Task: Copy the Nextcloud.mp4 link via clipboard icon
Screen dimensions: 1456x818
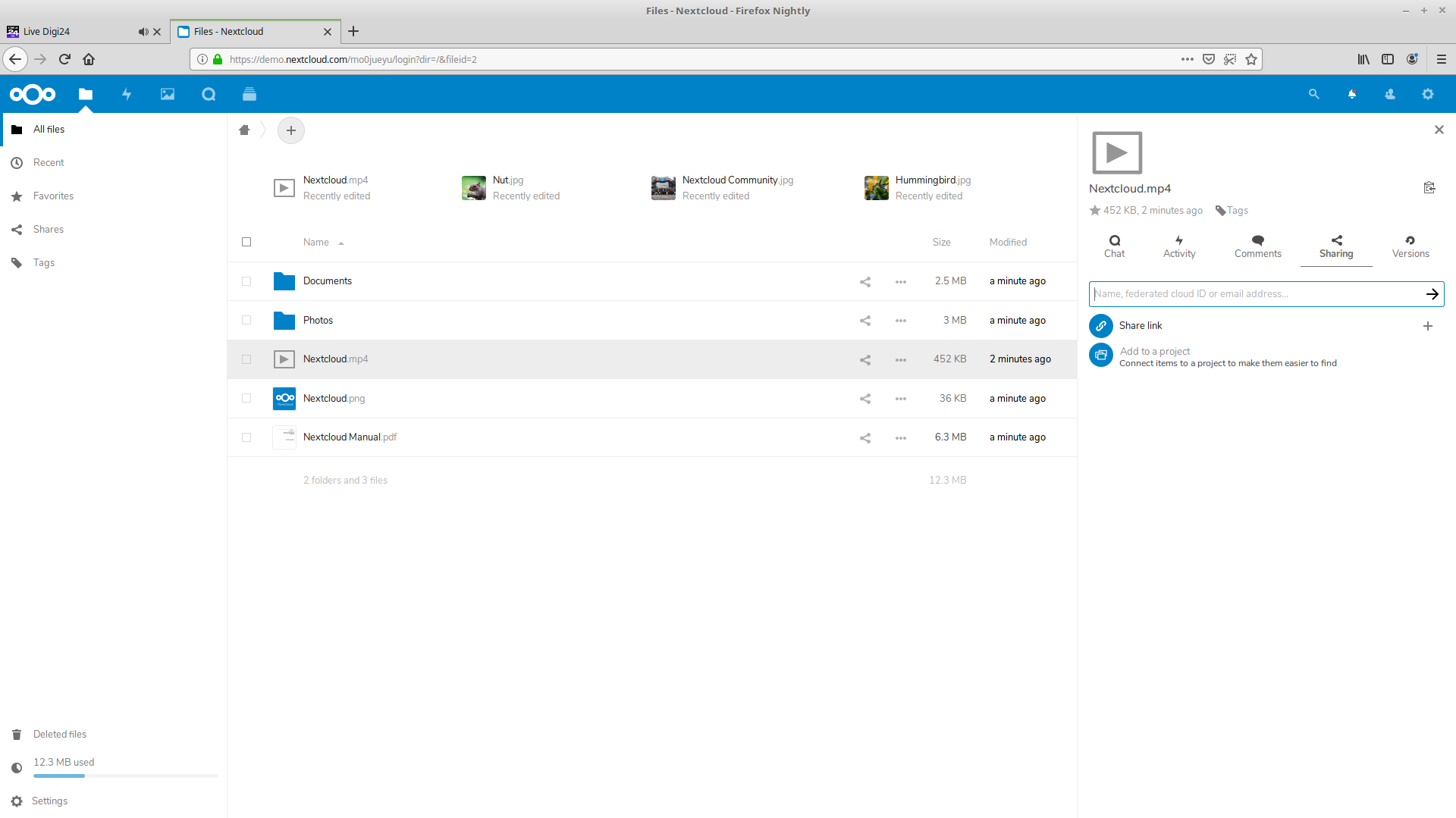Action: (x=1430, y=187)
